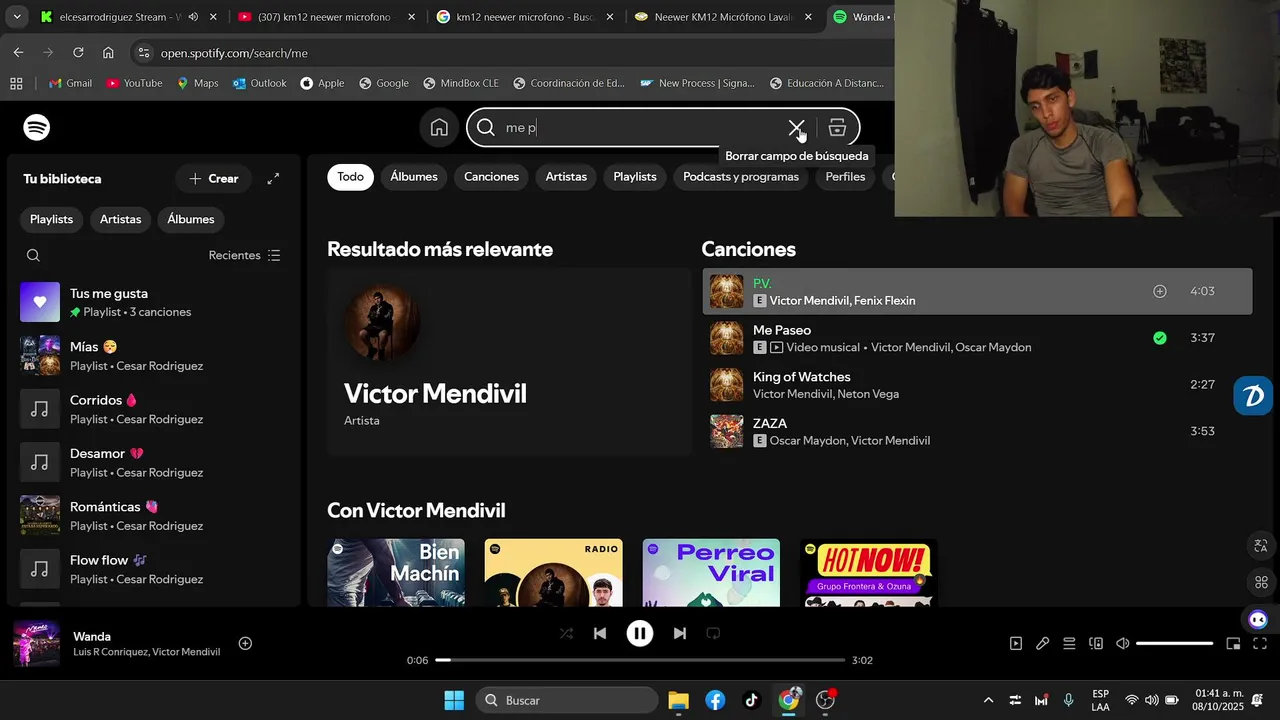Screen dimensions: 1280x720
Task: Open the Hot Now! playlist card
Action: (869, 573)
